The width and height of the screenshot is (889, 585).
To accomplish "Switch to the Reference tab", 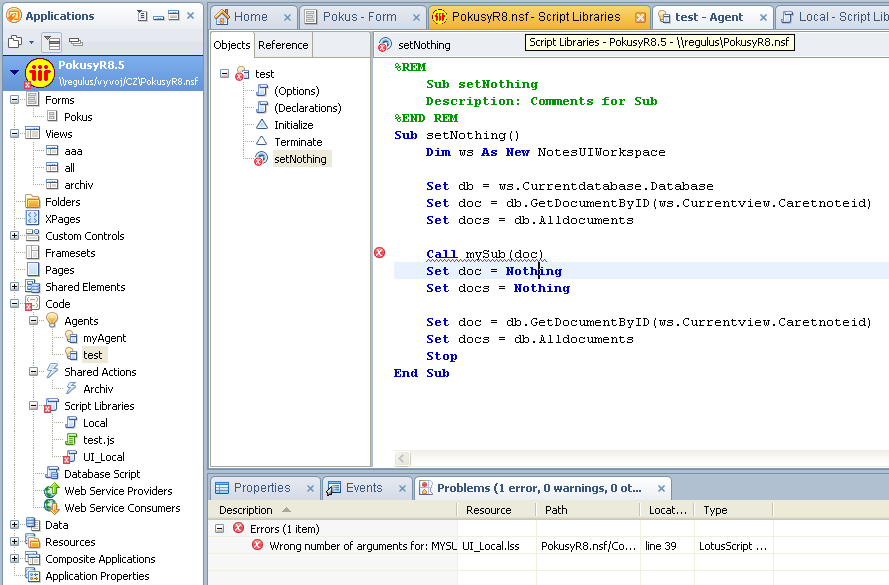I will [x=283, y=45].
